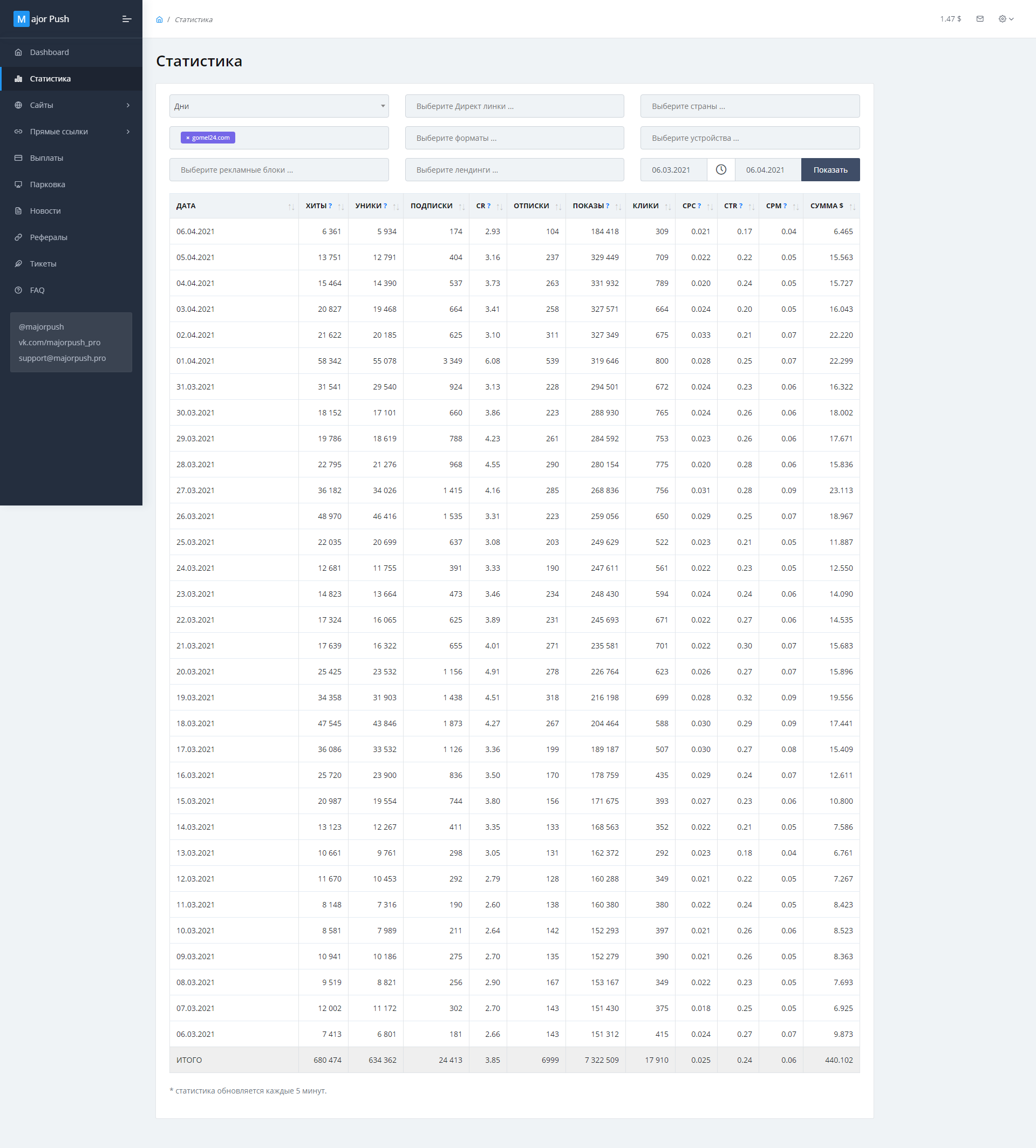Open the Дни grouping dropdown
This screenshot has width=1036, height=1148.
click(x=279, y=106)
